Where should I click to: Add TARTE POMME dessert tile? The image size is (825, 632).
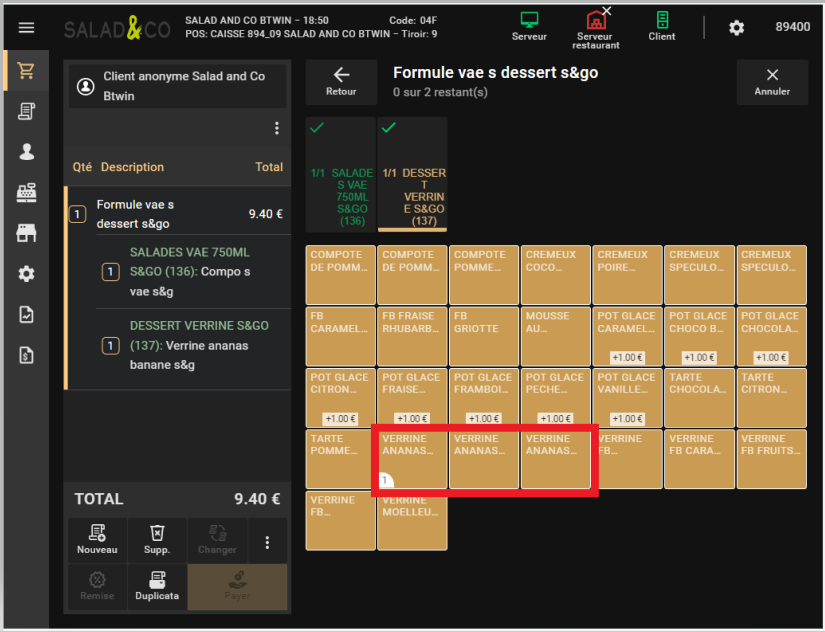click(341, 459)
